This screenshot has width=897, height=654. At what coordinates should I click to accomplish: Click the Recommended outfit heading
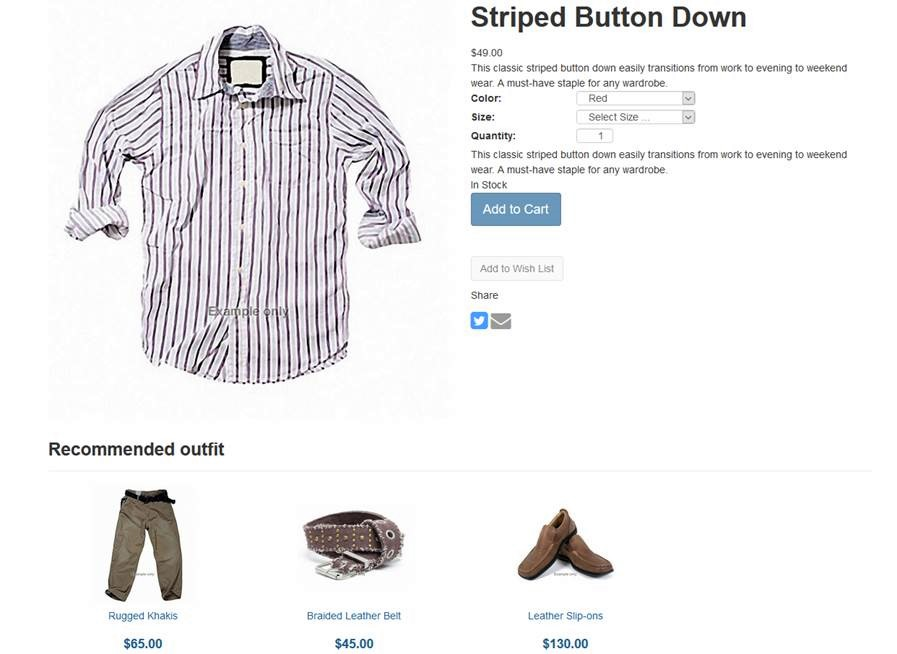point(136,450)
